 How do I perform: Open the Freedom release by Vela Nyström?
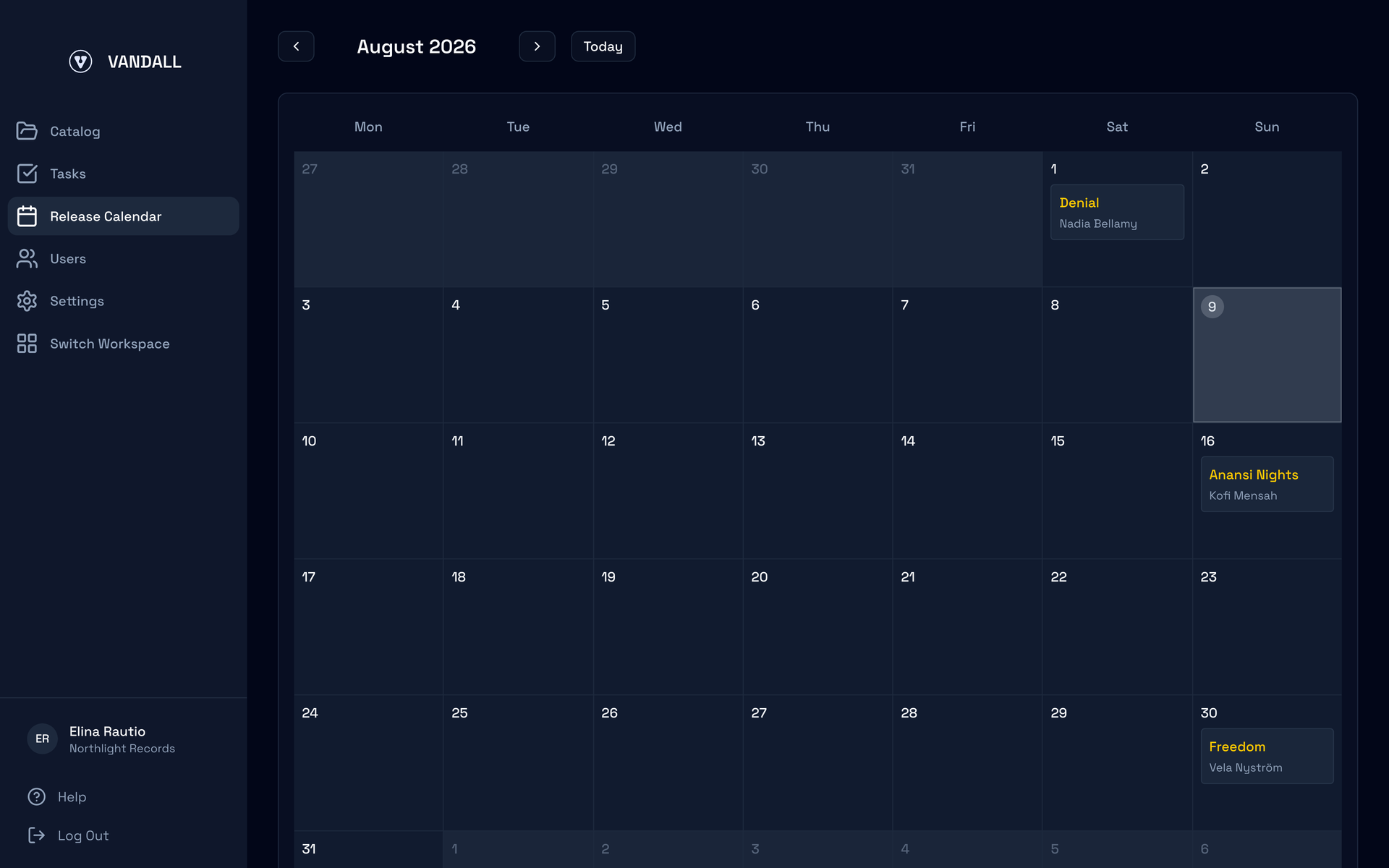[x=1267, y=756]
